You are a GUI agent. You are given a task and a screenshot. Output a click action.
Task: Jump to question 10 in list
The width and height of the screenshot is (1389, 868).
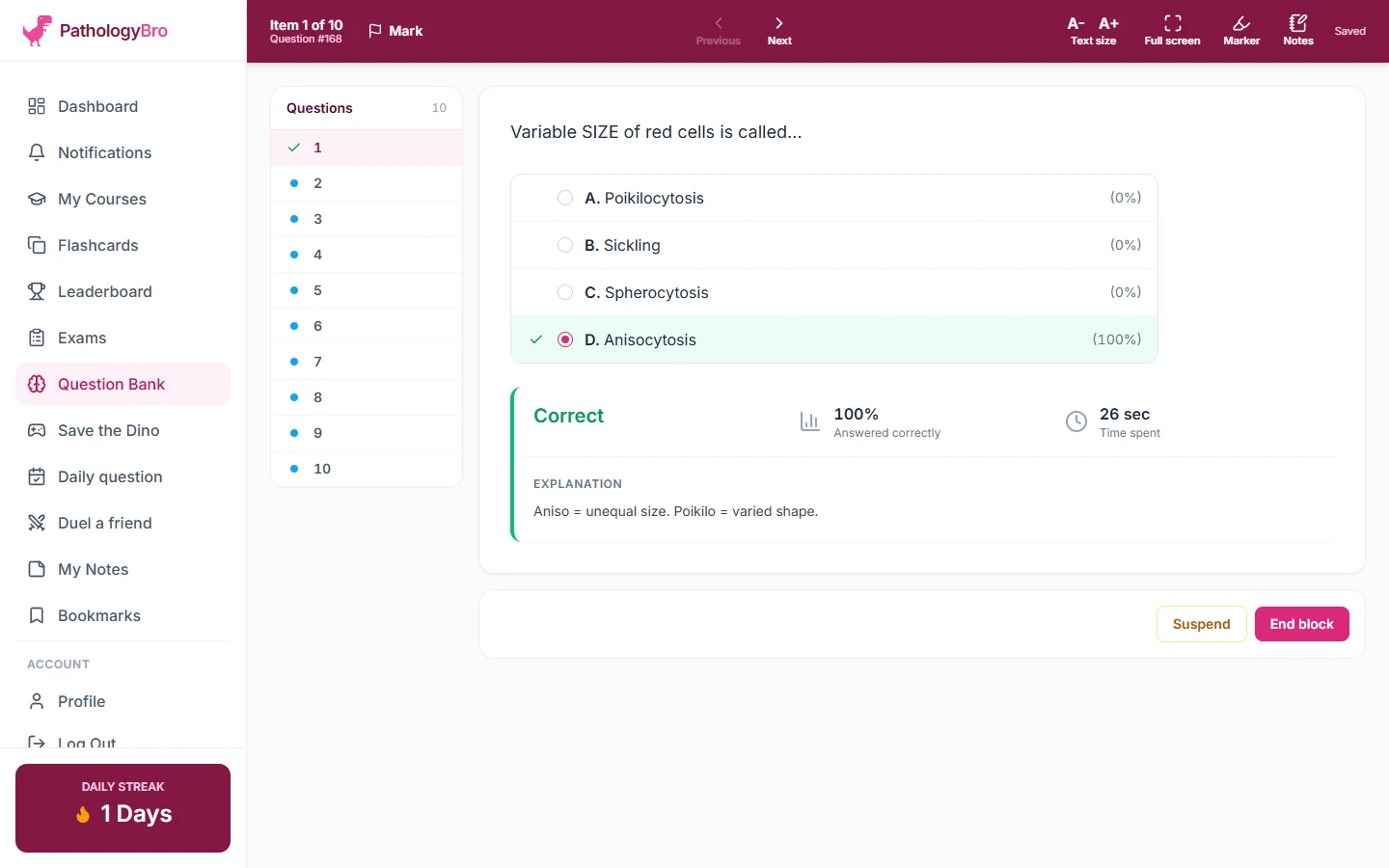(367, 469)
